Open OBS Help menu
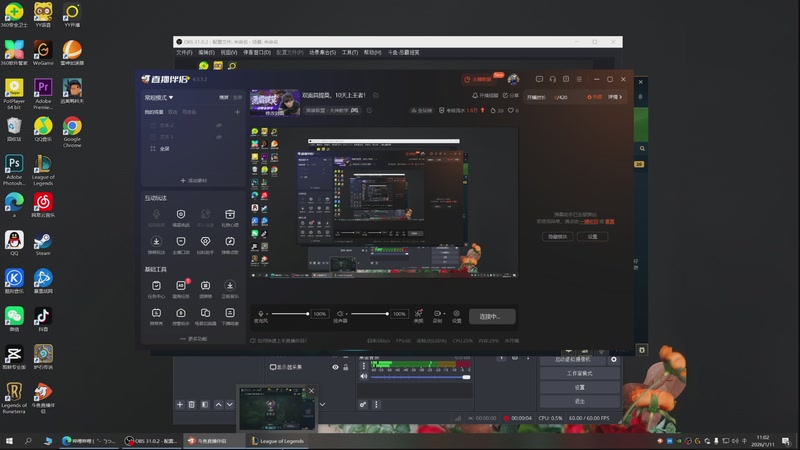This screenshot has width=800, height=450. tap(372, 53)
